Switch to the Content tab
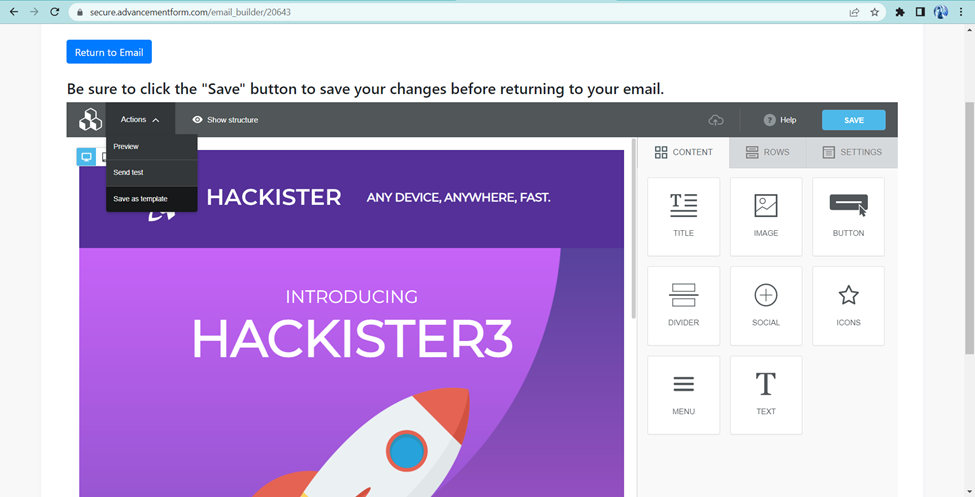 click(683, 152)
